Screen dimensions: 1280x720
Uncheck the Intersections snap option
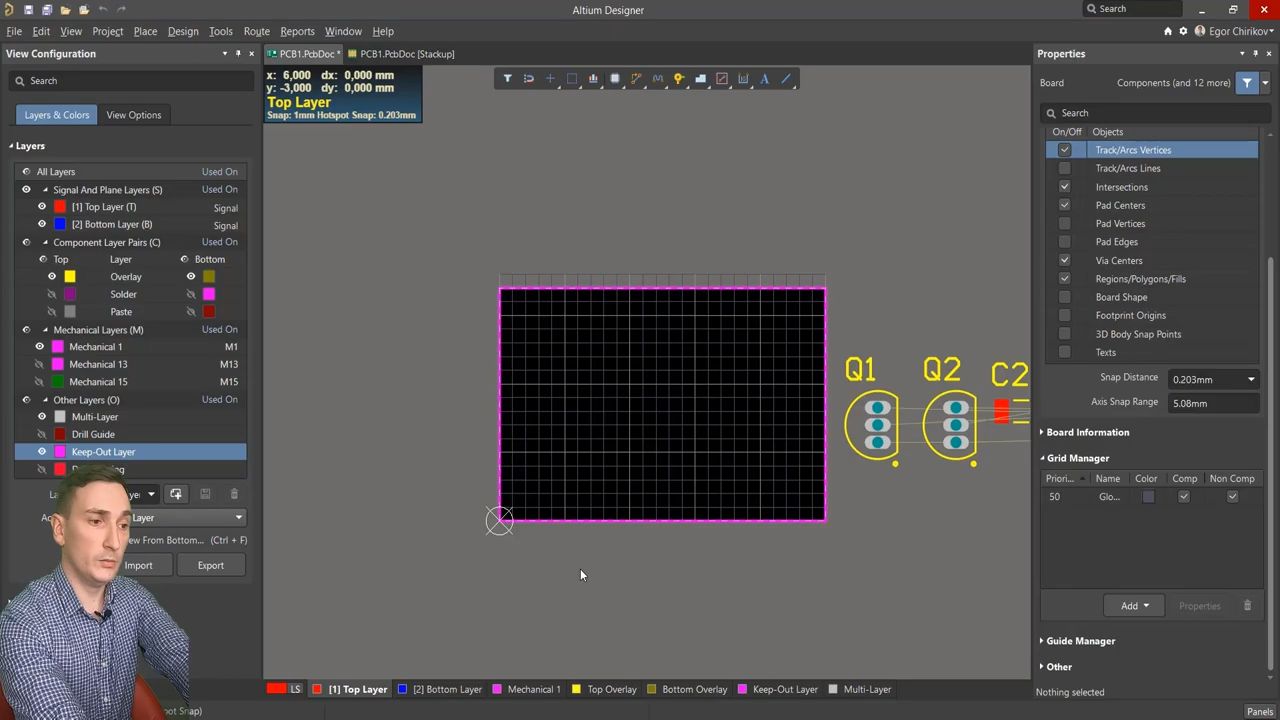coord(1064,187)
